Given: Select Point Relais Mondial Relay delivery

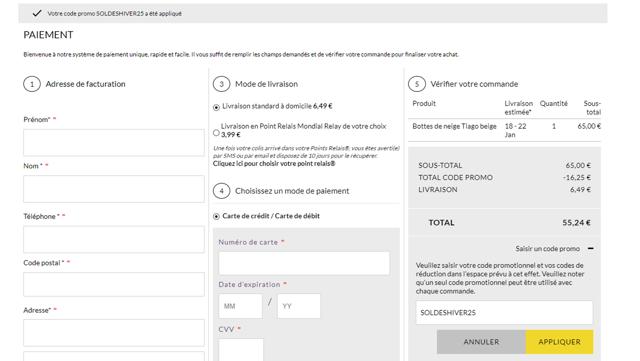Looking at the screenshot, I should (216, 133).
